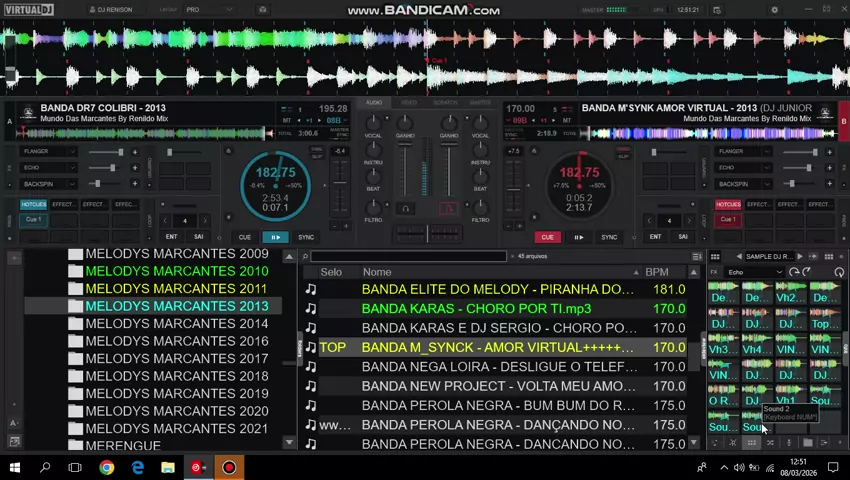Select the BANDA NEGA LOIRA track row
Screen dimensions: 850x480
[x=498, y=367]
